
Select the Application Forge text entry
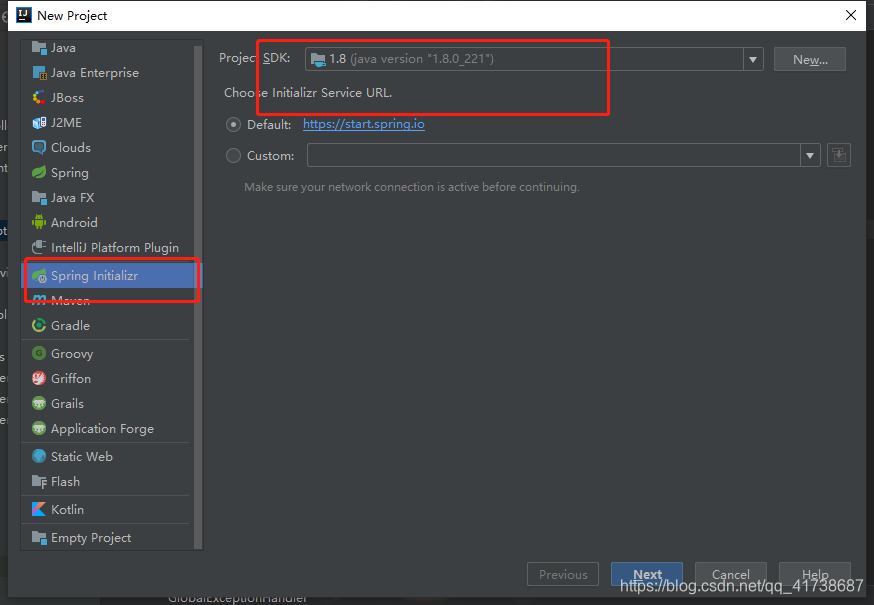click(x=103, y=429)
